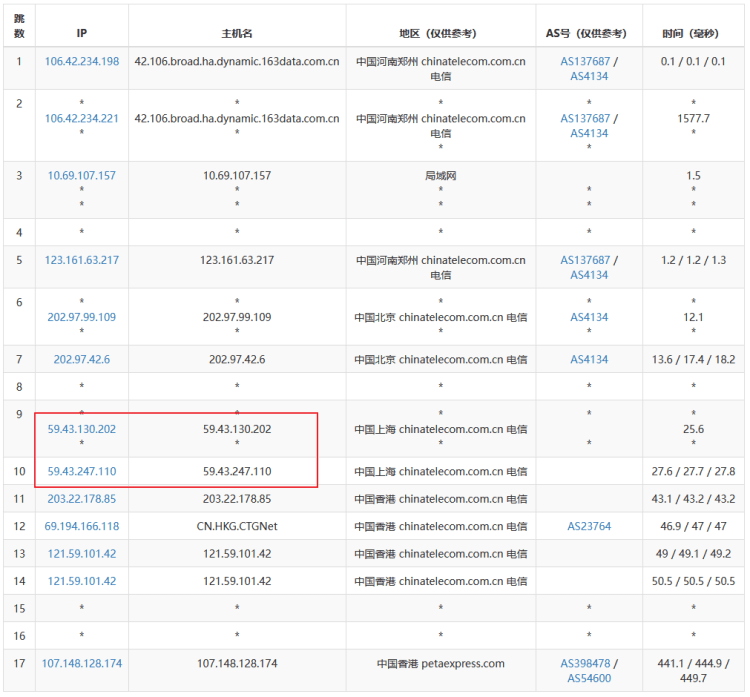Viewport: 750px width, 697px height.
Task: Click hop 13's 121.59.101.42 IP link
Action: [x=82, y=554]
